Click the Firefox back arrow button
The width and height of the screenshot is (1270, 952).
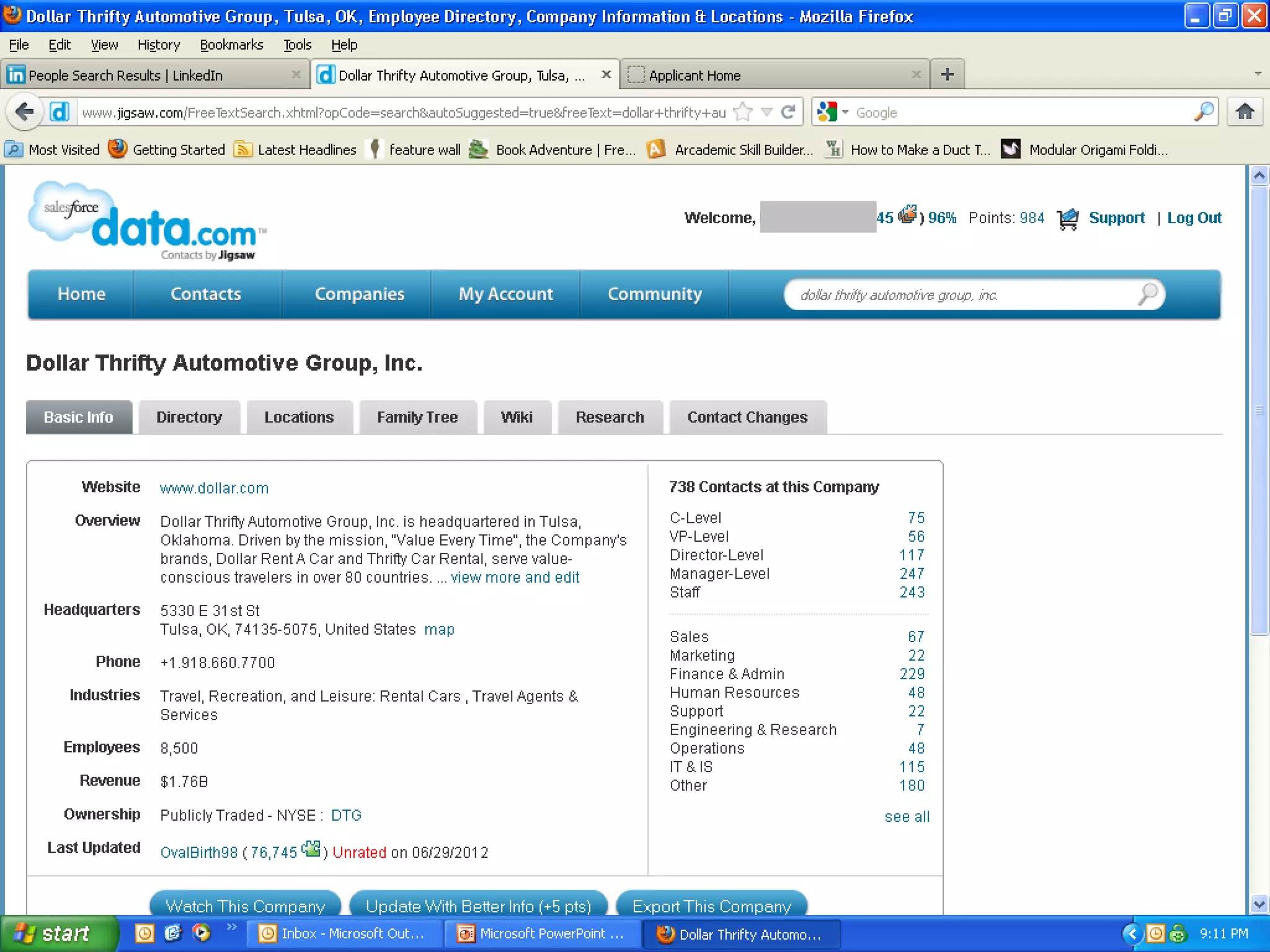pyautogui.click(x=24, y=112)
